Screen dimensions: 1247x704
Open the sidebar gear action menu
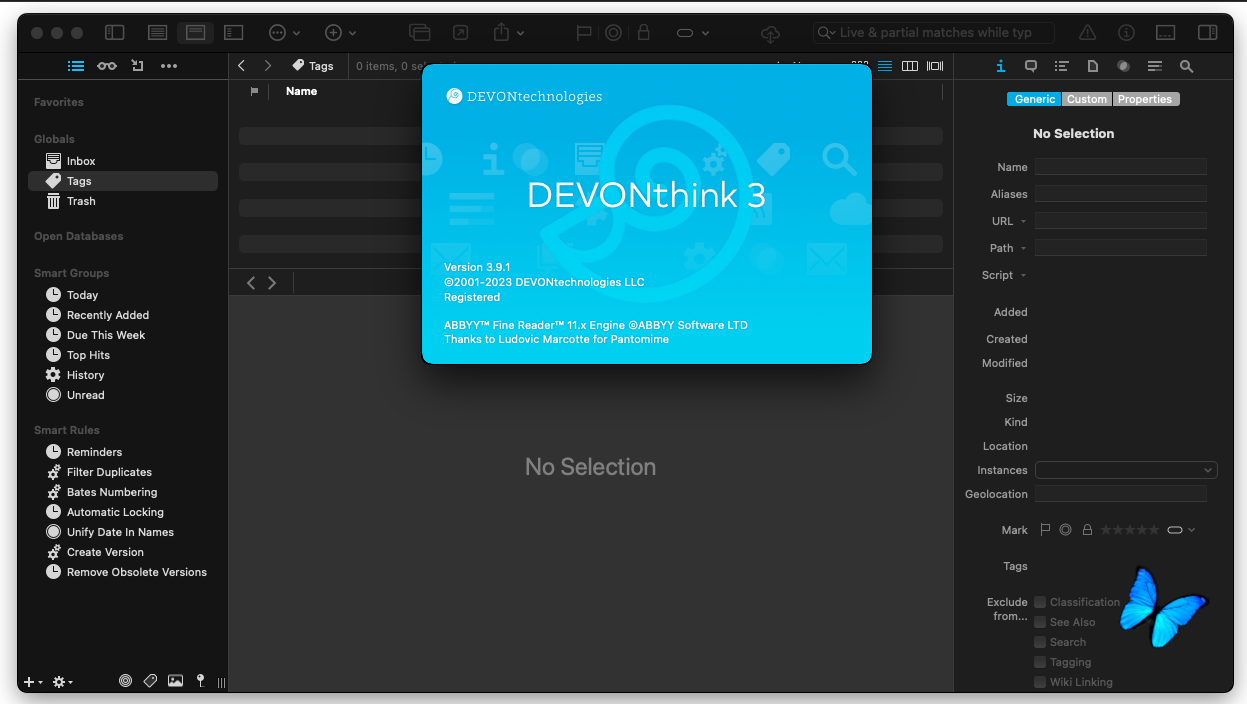click(63, 682)
